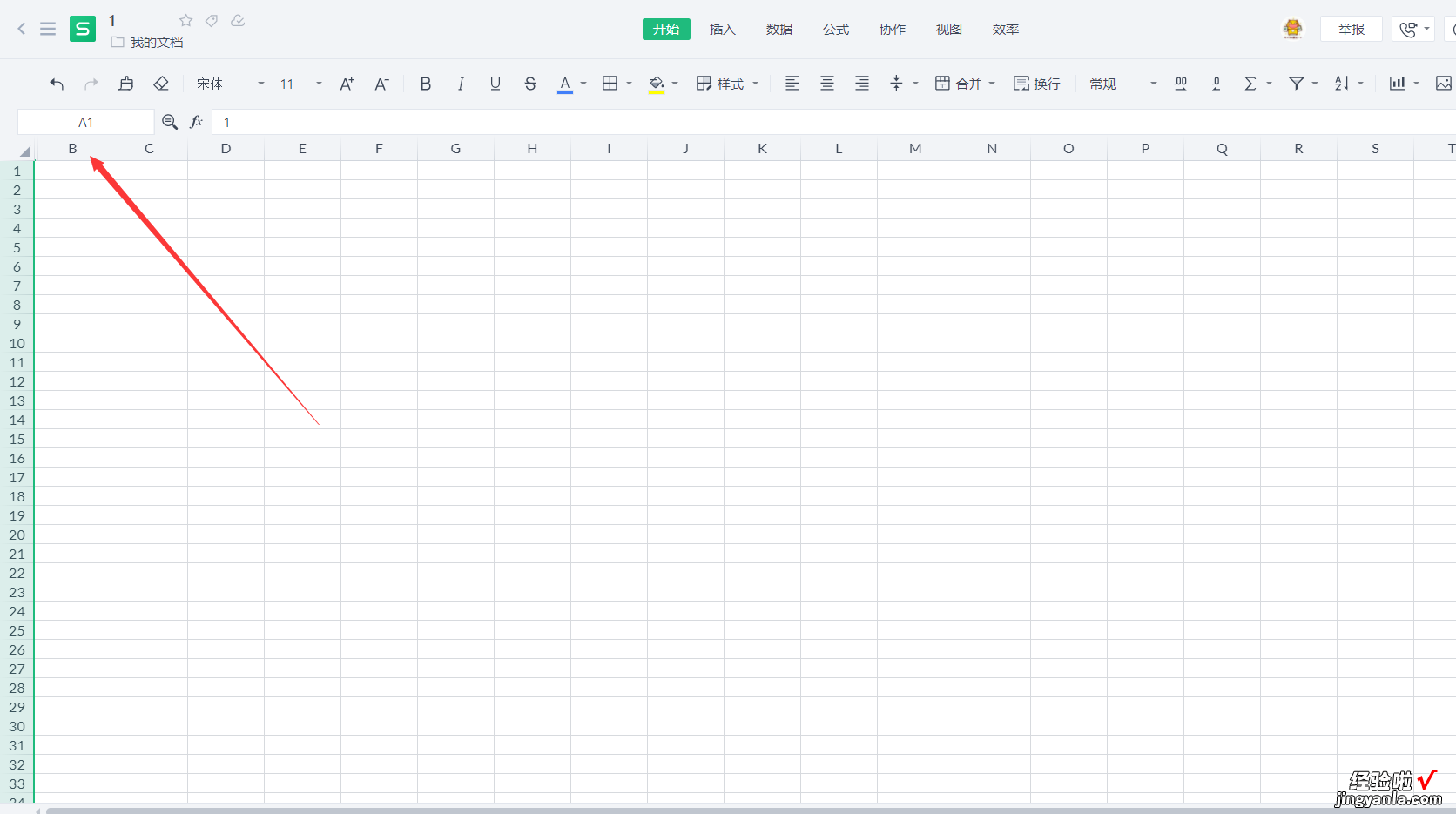
Task: Click the zoom magnifier icon
Action: tap(170, 122)
